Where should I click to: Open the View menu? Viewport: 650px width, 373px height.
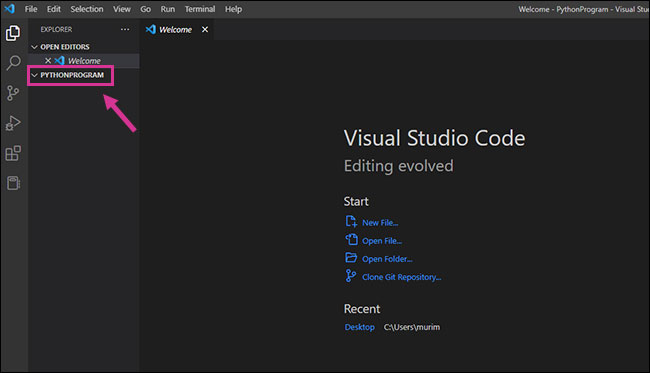122,9
